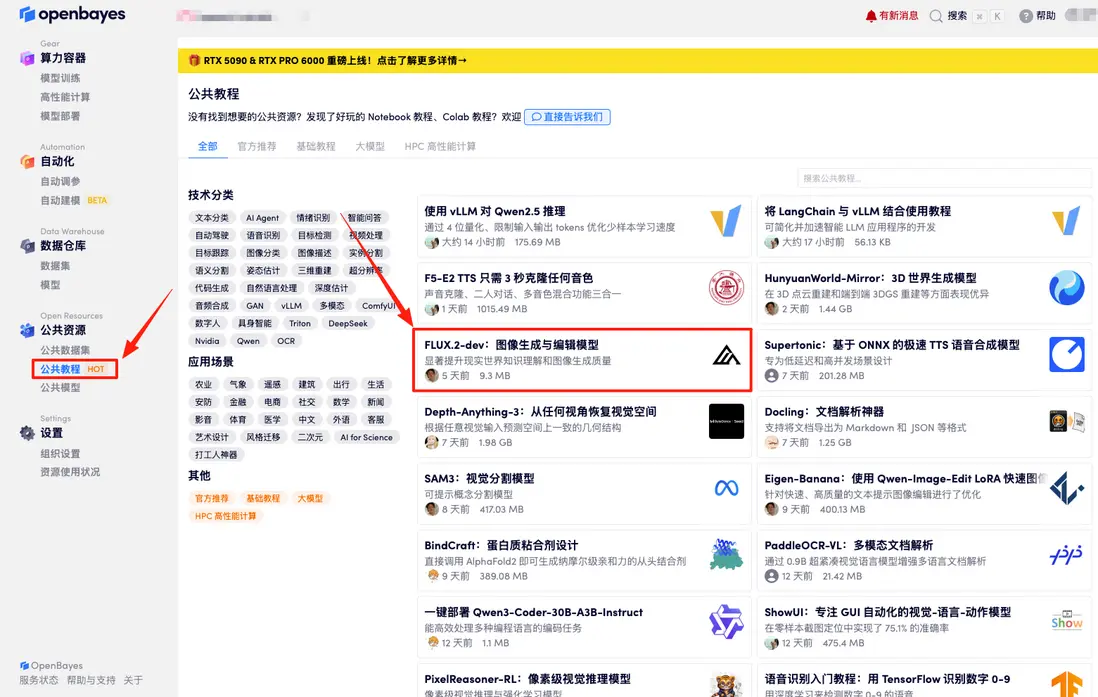Click 帮助与支持 in the footer
The image size is (1098, 697).
click(x=91, y=680)
